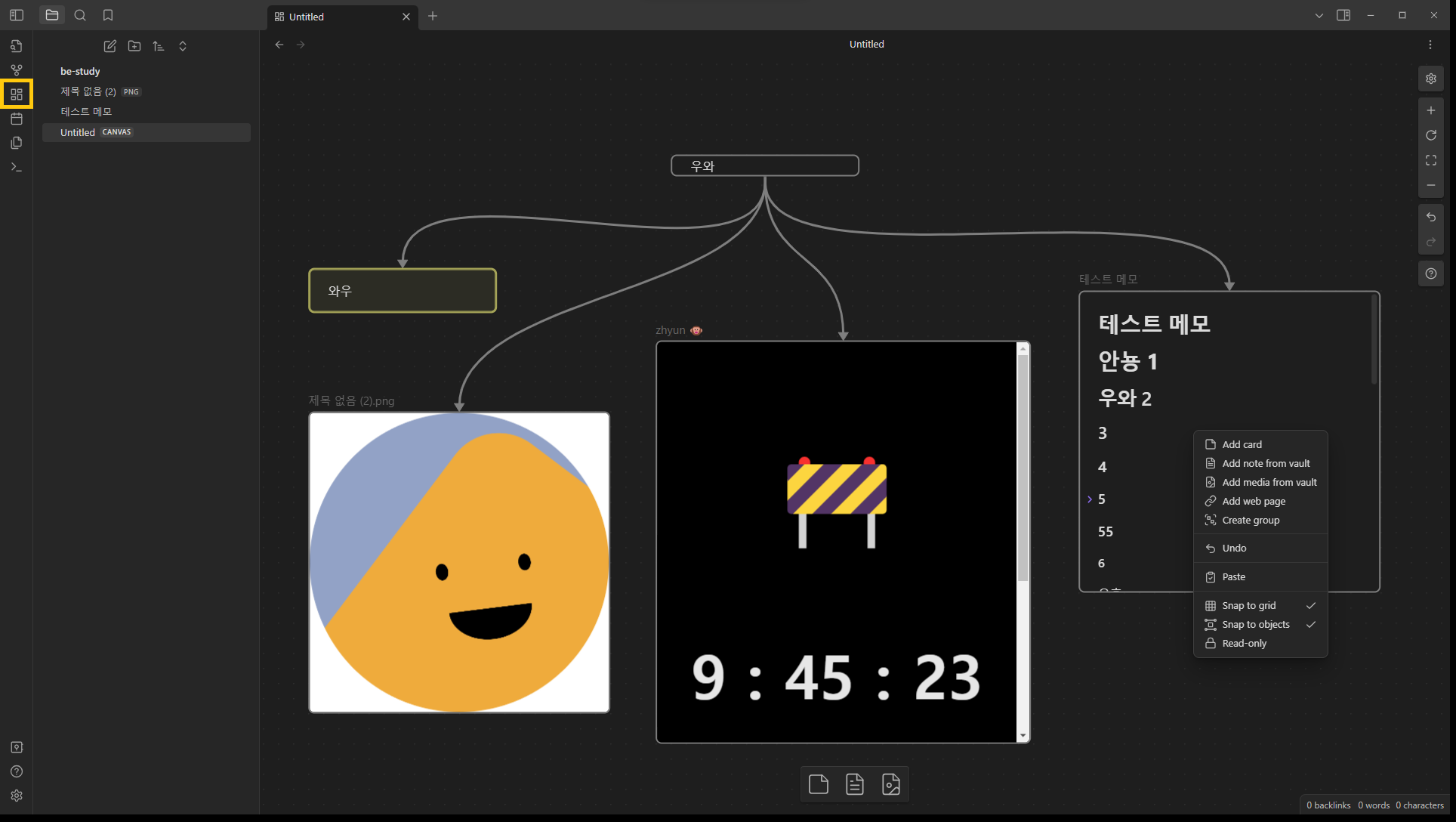The image size is (1456, 822).
Task: Enable Read-only mode in menu
Action: pos(1245,643)
